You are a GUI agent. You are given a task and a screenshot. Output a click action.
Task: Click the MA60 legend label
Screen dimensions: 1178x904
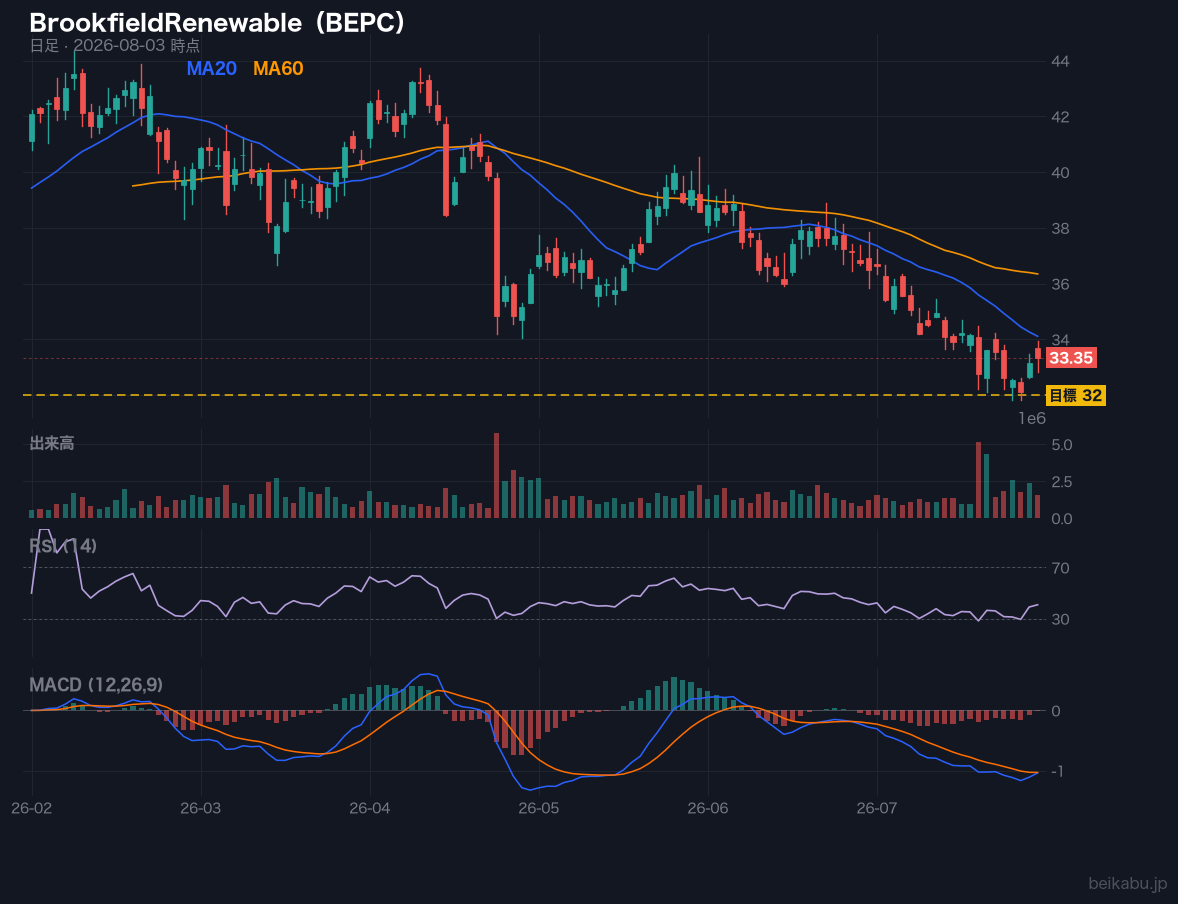[278, 68]
